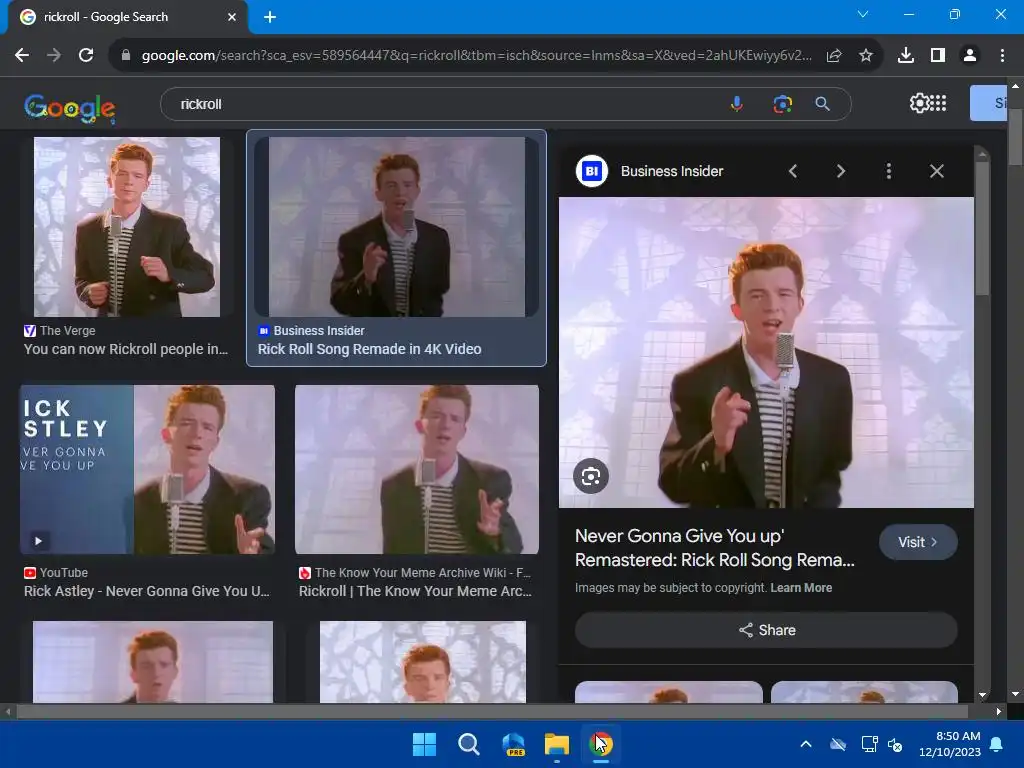Open the YouTube Rick Astley video thumbnail
This screenshot has height=768, width=1024.
[148, 470]
